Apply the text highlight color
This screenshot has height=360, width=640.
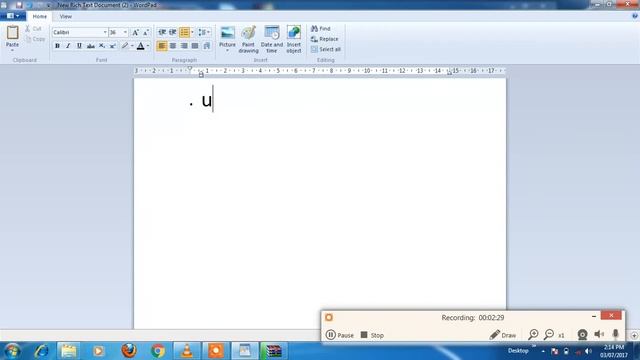(125, 46)
